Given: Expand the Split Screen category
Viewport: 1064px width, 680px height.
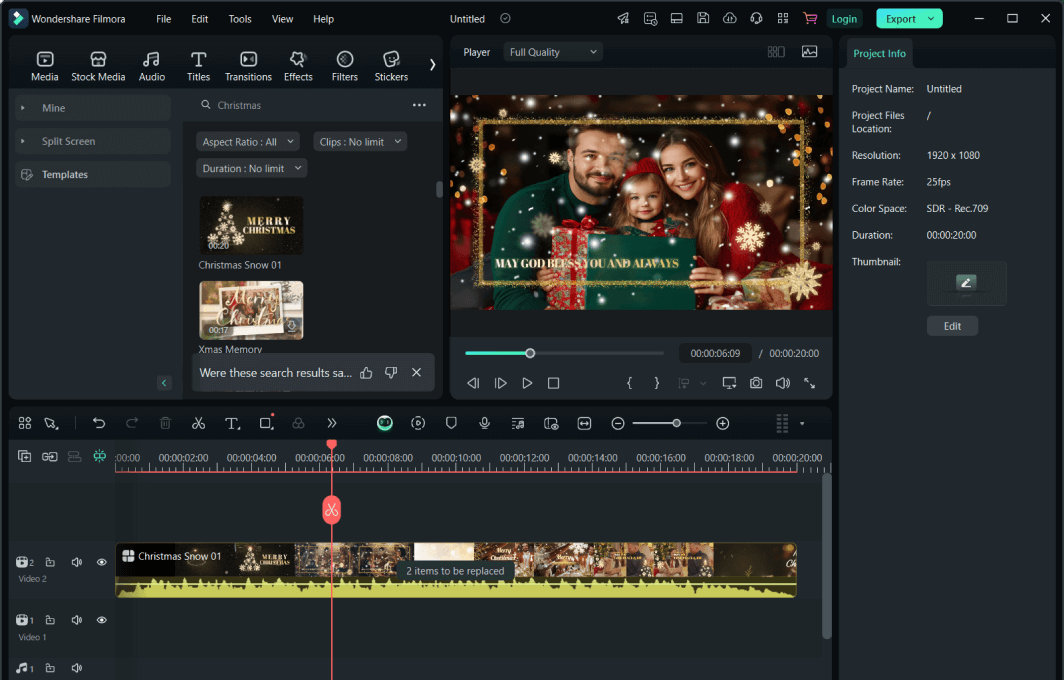Looking at the screenshot, I should [x=93, y=141].
